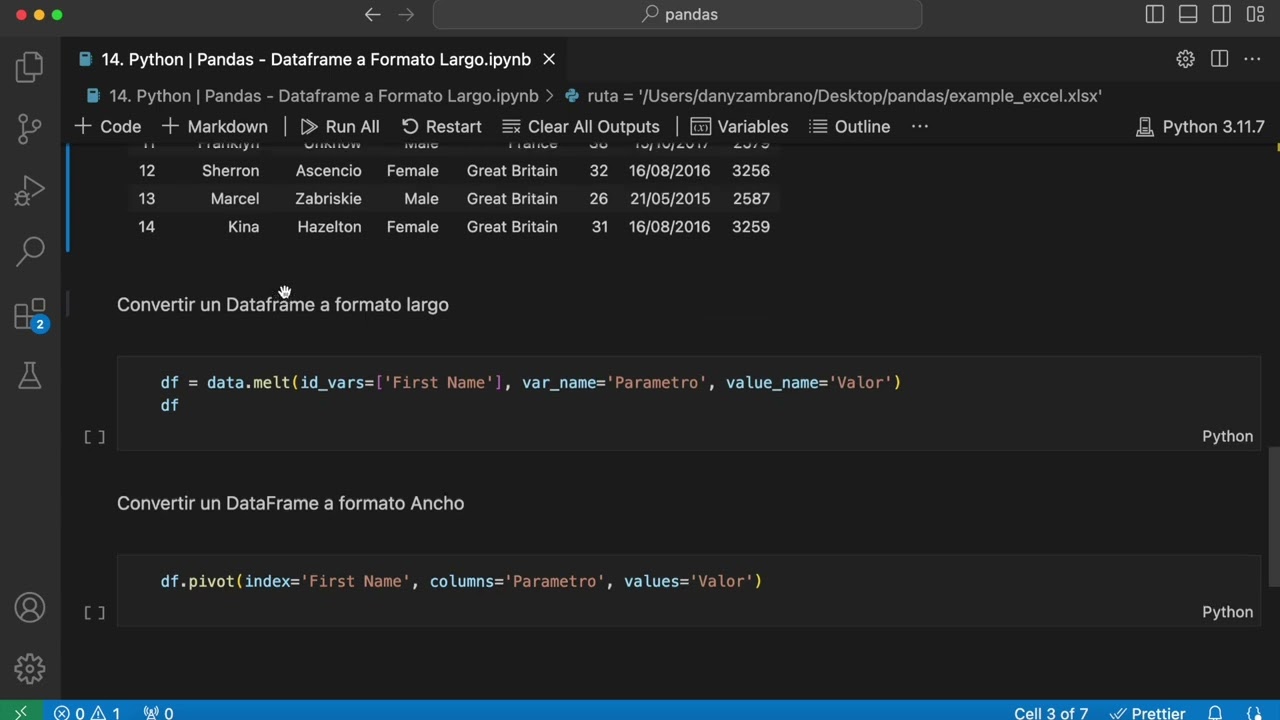Open the Testing flask view
1280x720 pixels.
[x=30, y=375]
